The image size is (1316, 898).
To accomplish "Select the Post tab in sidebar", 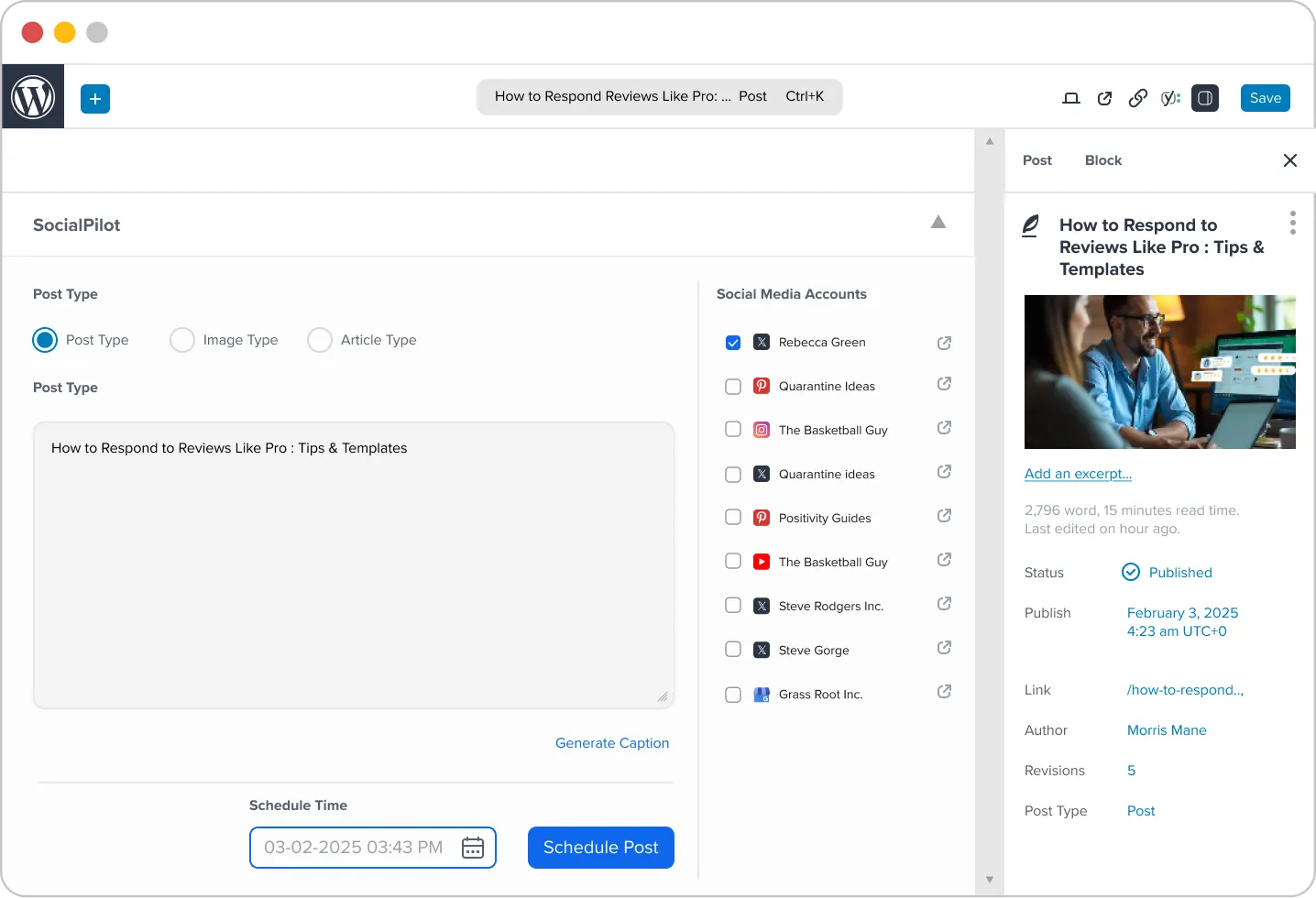I will 1036,160.
